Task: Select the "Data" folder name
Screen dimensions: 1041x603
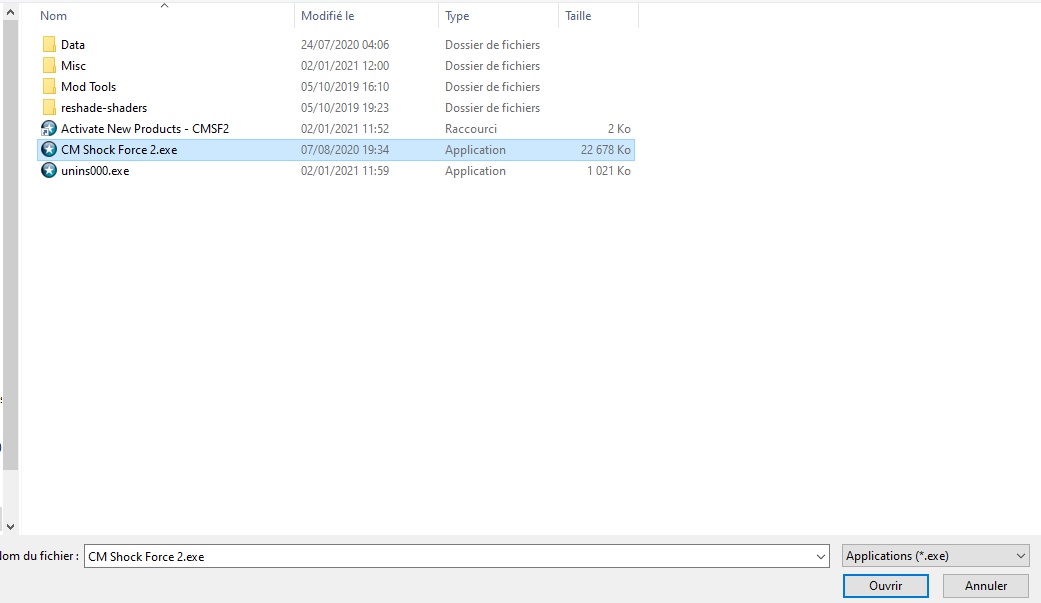Action: coord(73,44)
